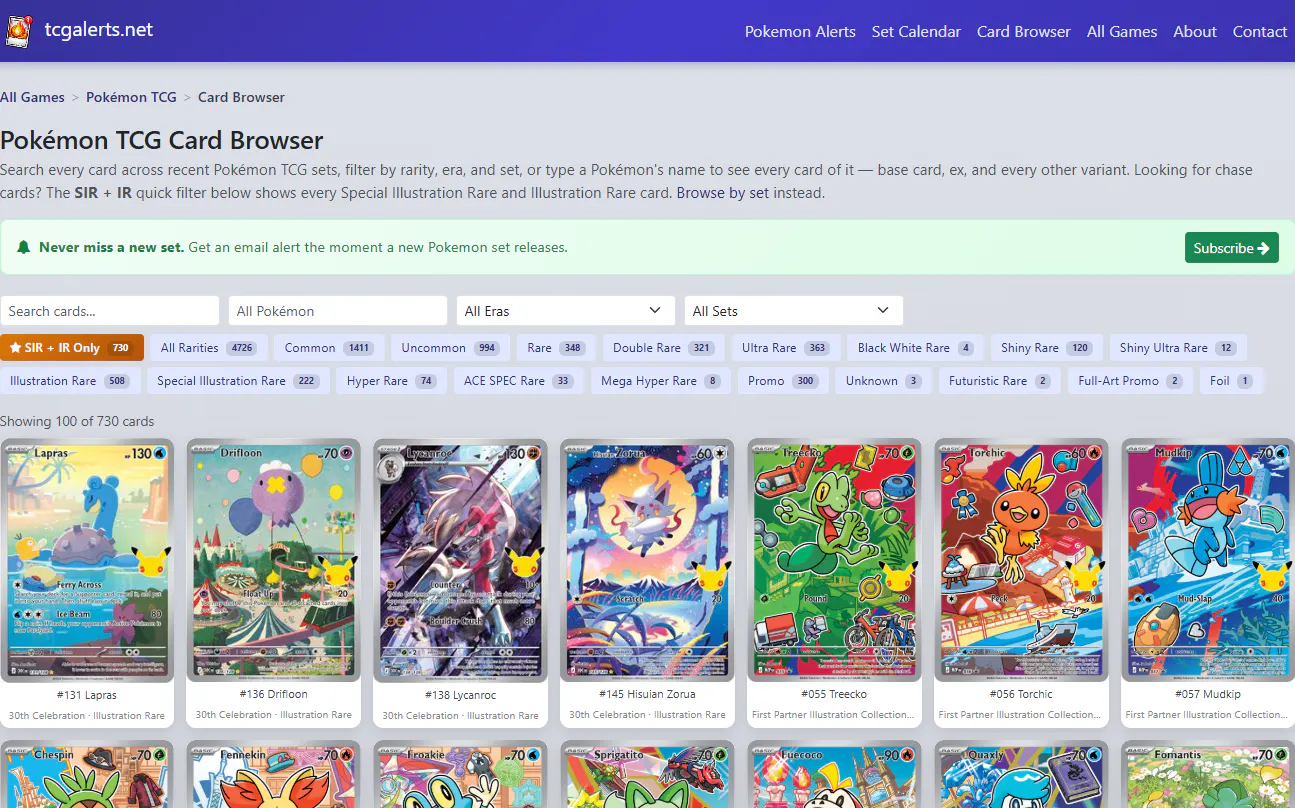Viewport: 1295px width, 808px height.
Task: Open the Fennekin card thumbnail
Action: coord(274,774)
